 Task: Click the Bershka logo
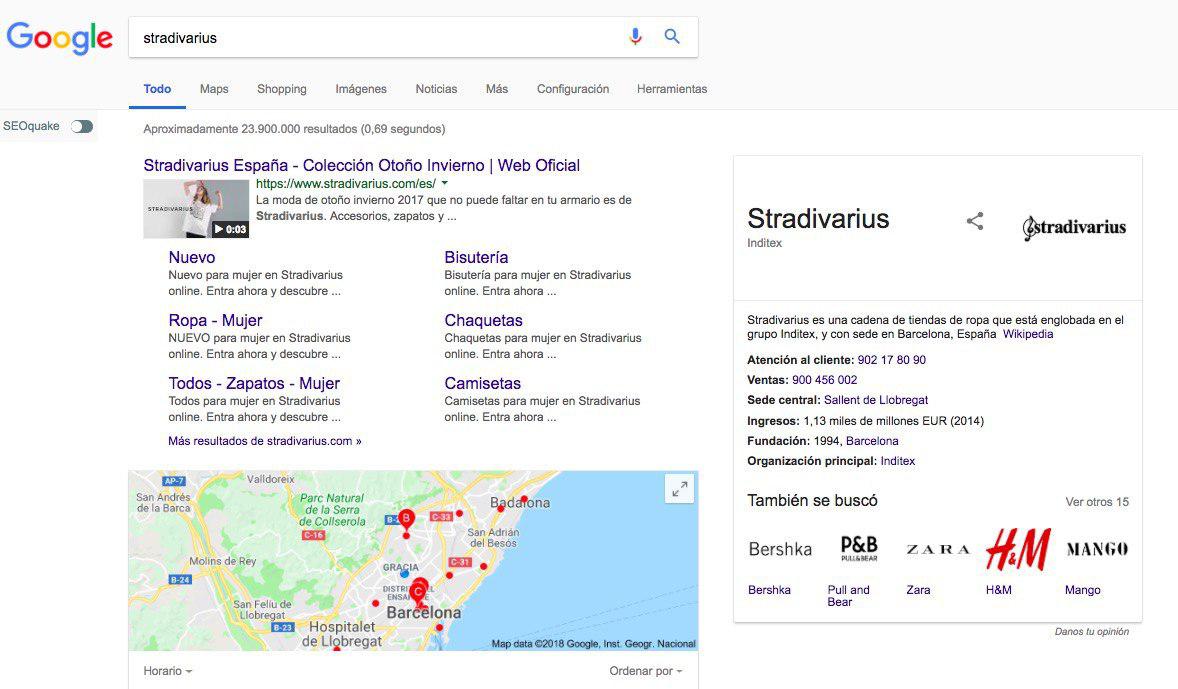(x=780, y=549)
